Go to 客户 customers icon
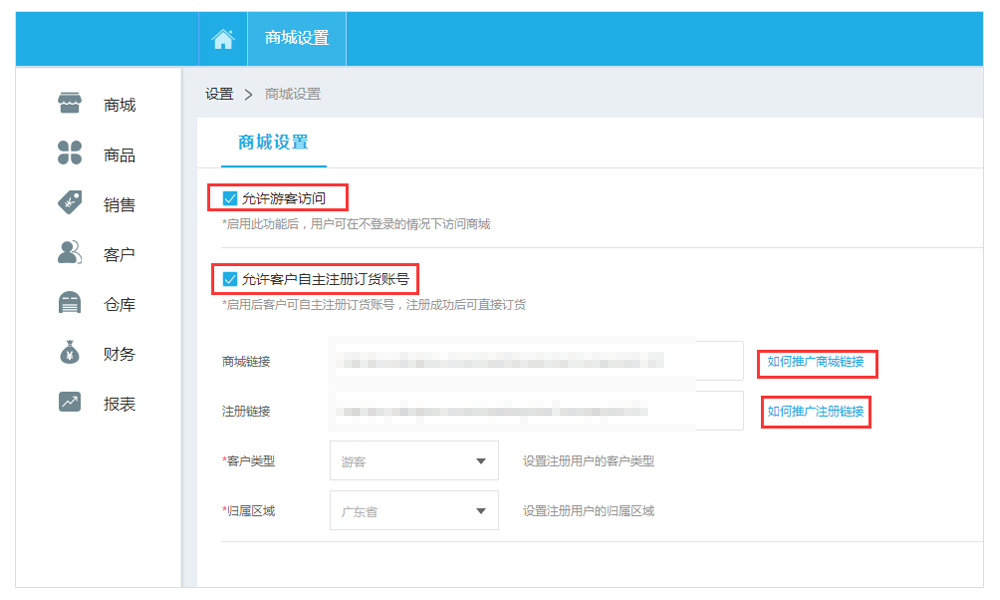The height and width of the screenshot is (600, 1000). tap(69, 253)
